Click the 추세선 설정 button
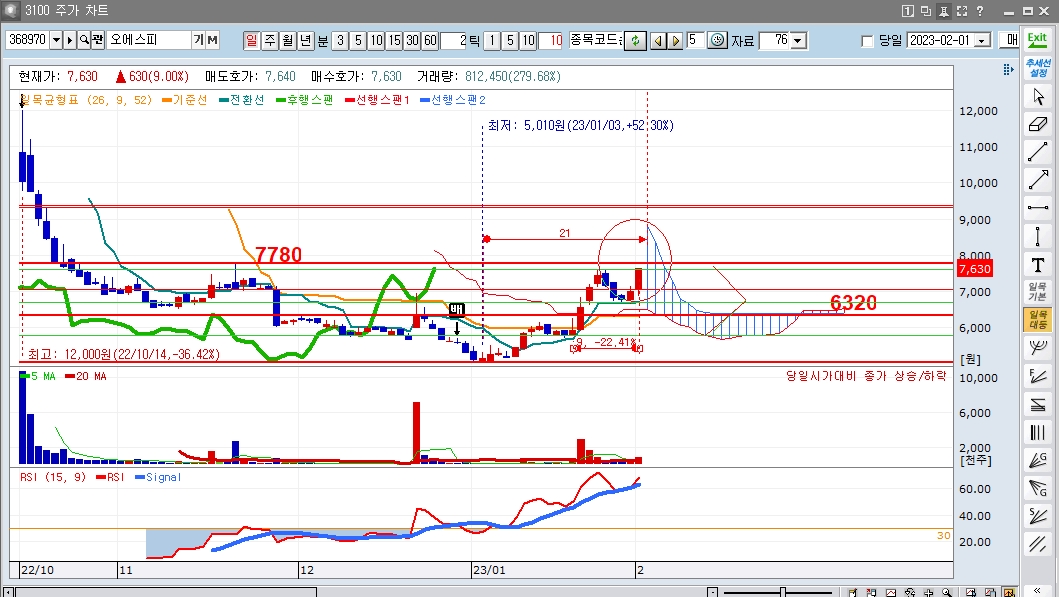Screen dimensions: 1059x597 point(1038,68)
